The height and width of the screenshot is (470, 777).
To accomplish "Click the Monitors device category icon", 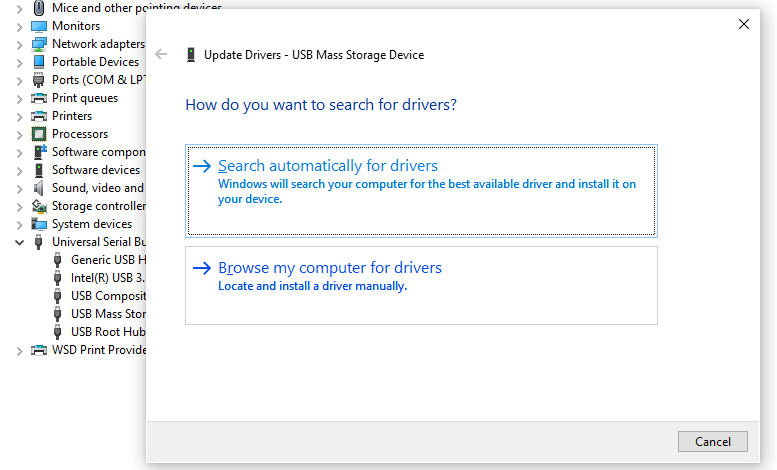I will pos(39,26).
